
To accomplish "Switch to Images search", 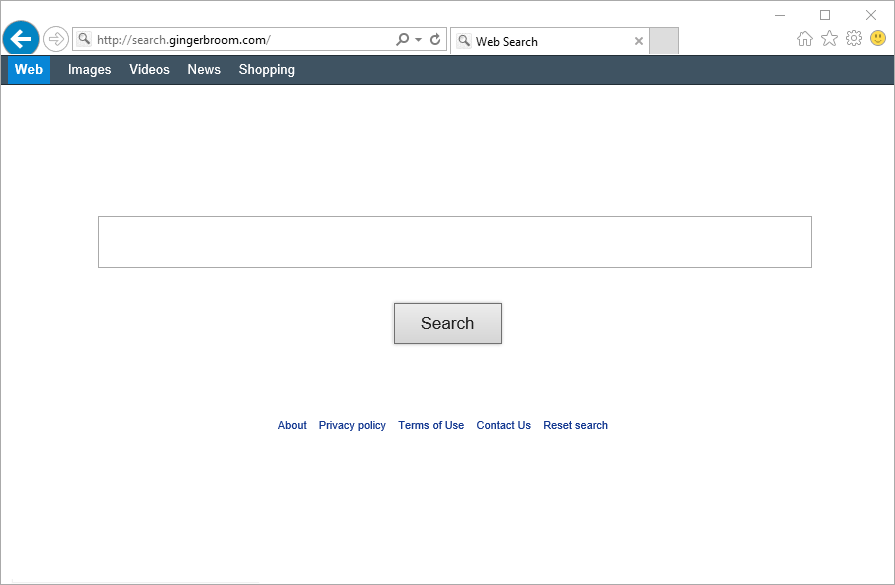I will point(90,70).
